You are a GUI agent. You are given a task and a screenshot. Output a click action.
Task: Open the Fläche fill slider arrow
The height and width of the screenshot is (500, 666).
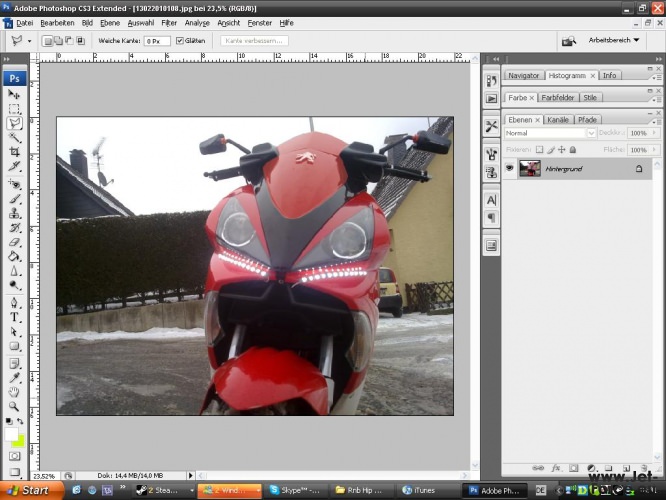pyautogui.click(x=655, y=150)
